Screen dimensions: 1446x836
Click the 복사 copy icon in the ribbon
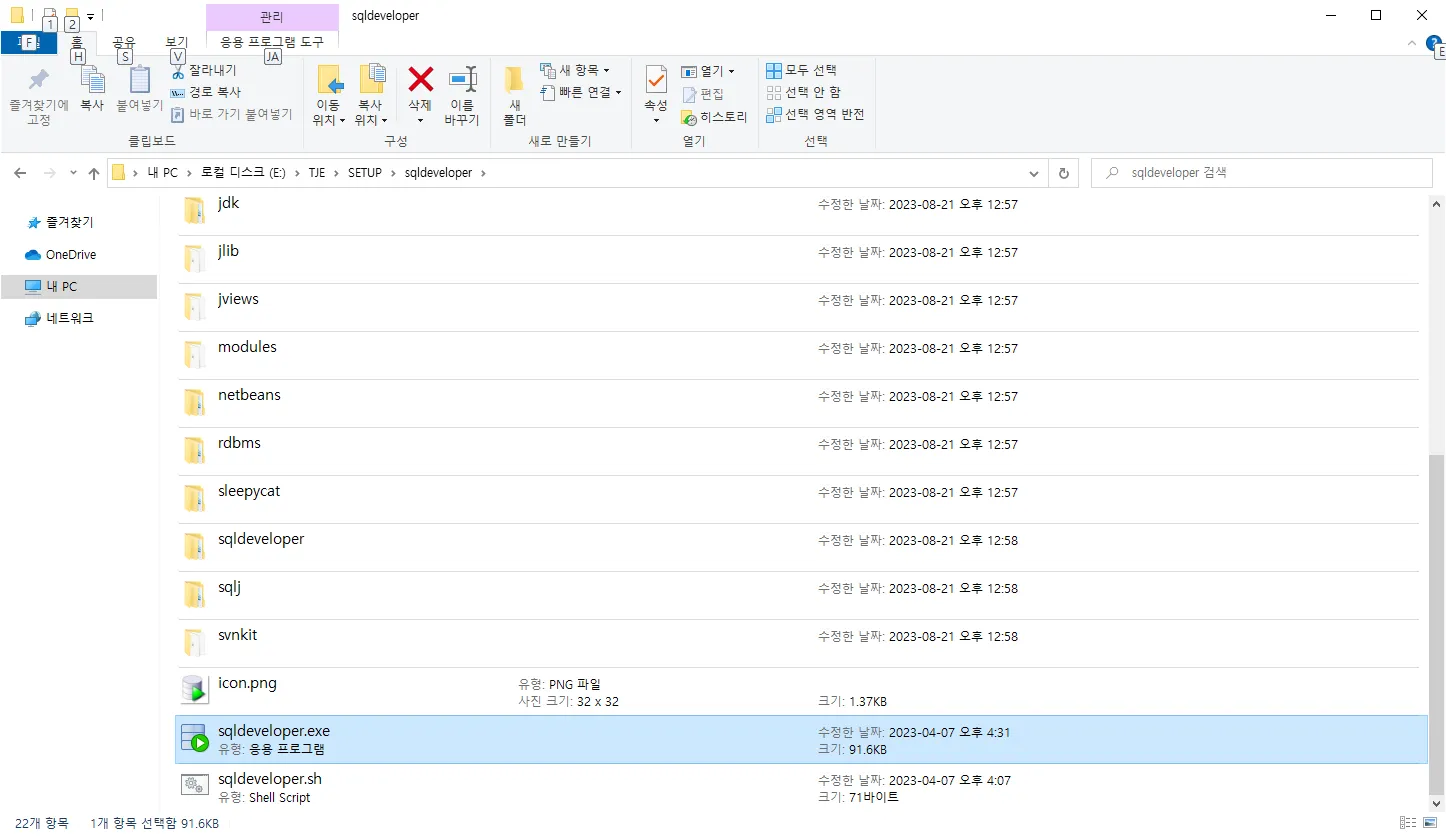pyautogui.click(x=92, y=88)
